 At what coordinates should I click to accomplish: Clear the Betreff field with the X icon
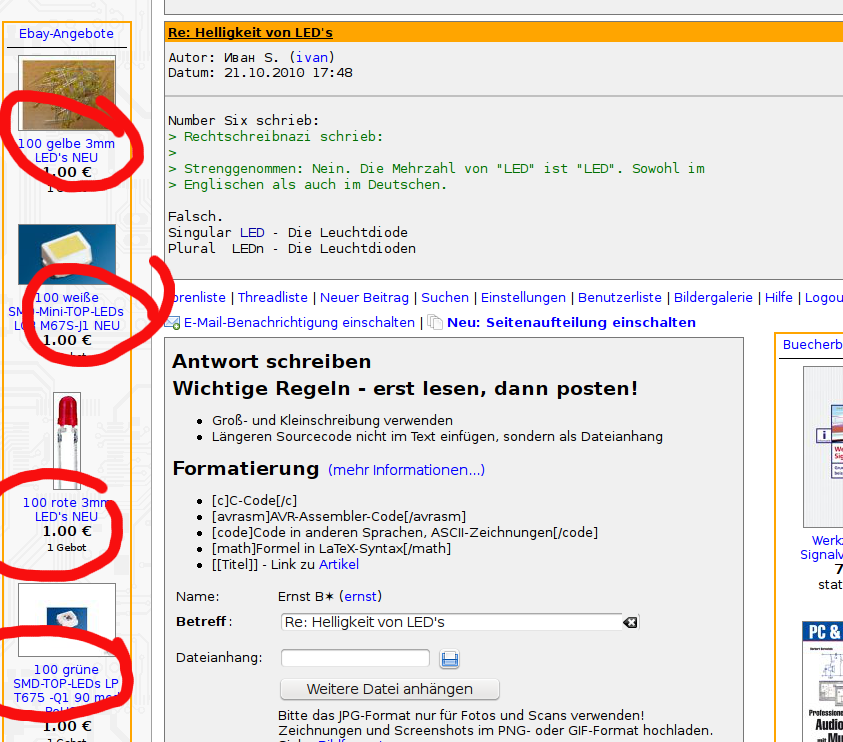point(630,622)
